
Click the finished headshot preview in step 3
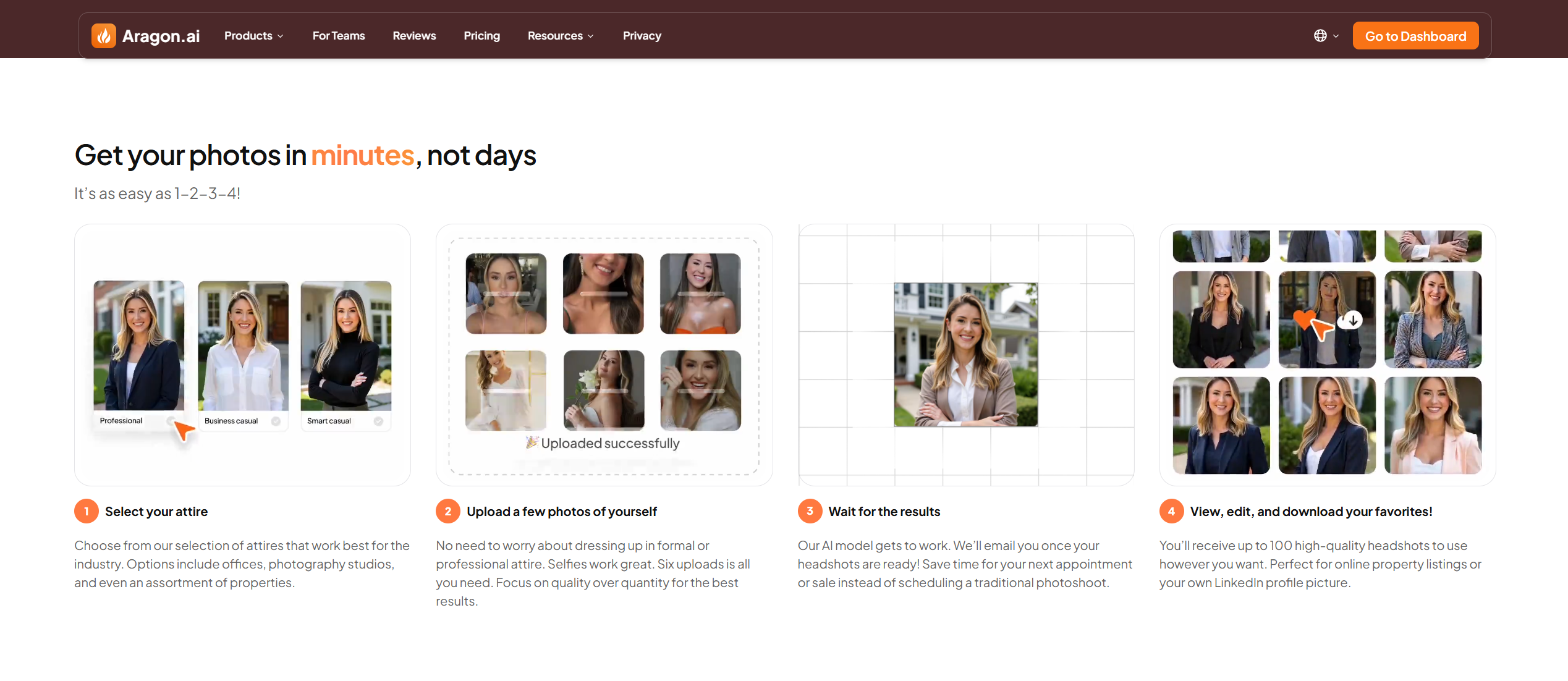point(965,355)
